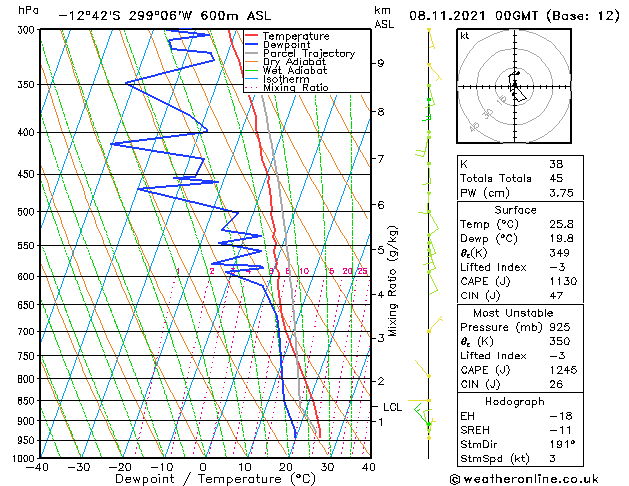The width and height of the screenshot is (629, 486).
Task: Select the 7 km altitude tick label
Action: (x=381, y=159)
